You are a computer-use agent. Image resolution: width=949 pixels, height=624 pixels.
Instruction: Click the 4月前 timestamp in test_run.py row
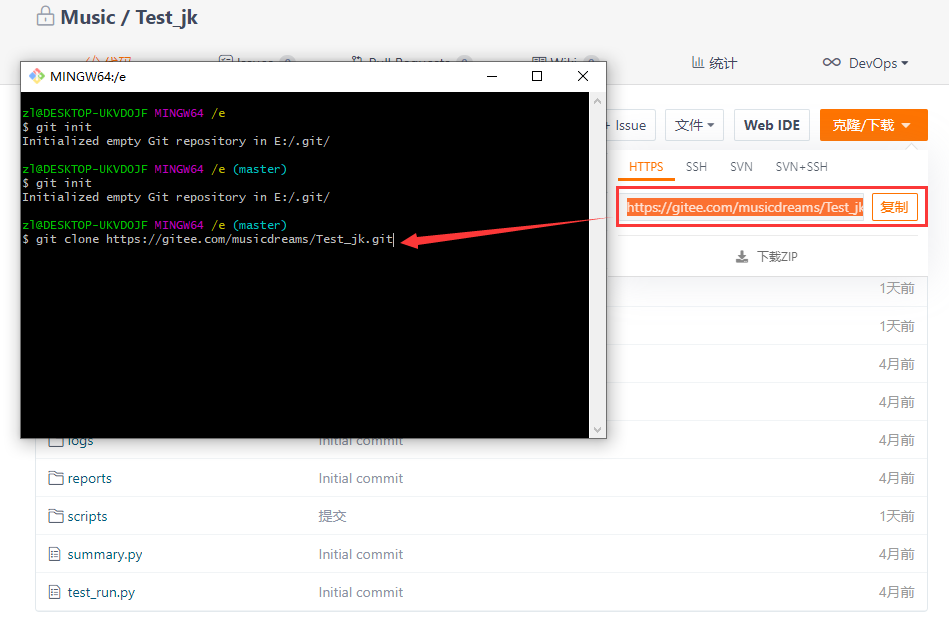(896, 593)
